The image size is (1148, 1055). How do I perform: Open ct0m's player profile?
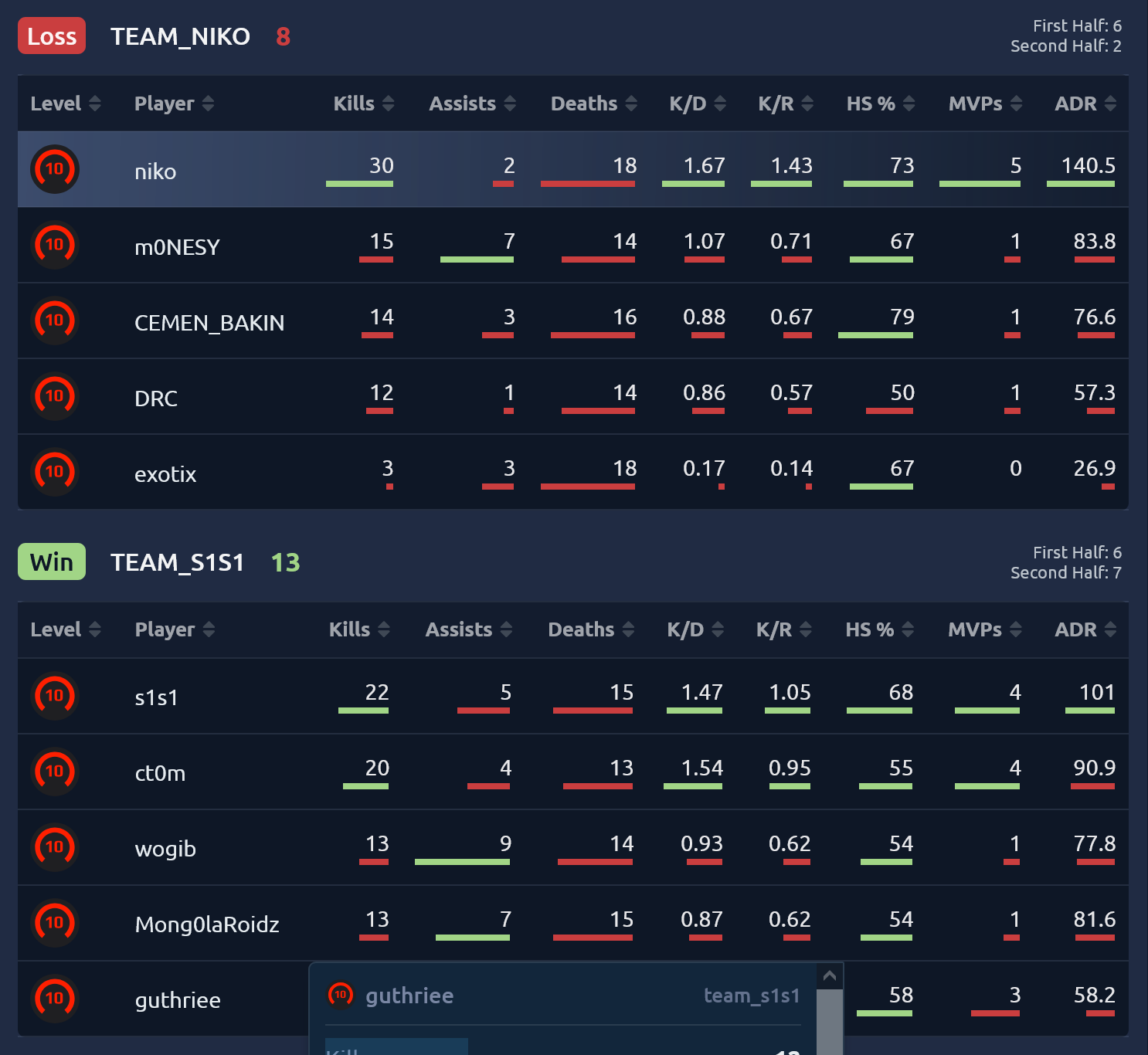tap(160, 774)
